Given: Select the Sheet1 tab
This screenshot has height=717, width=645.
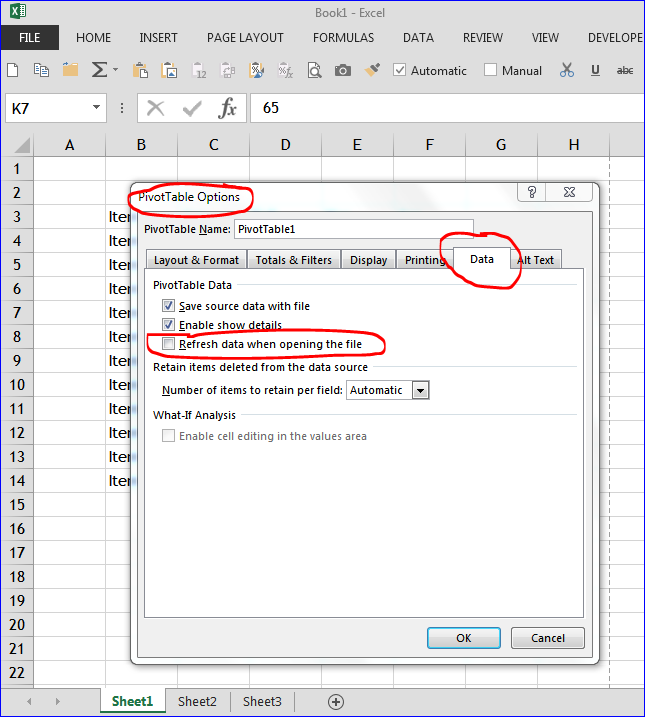Looking at the screenshot, I should (x=132, y=701).
